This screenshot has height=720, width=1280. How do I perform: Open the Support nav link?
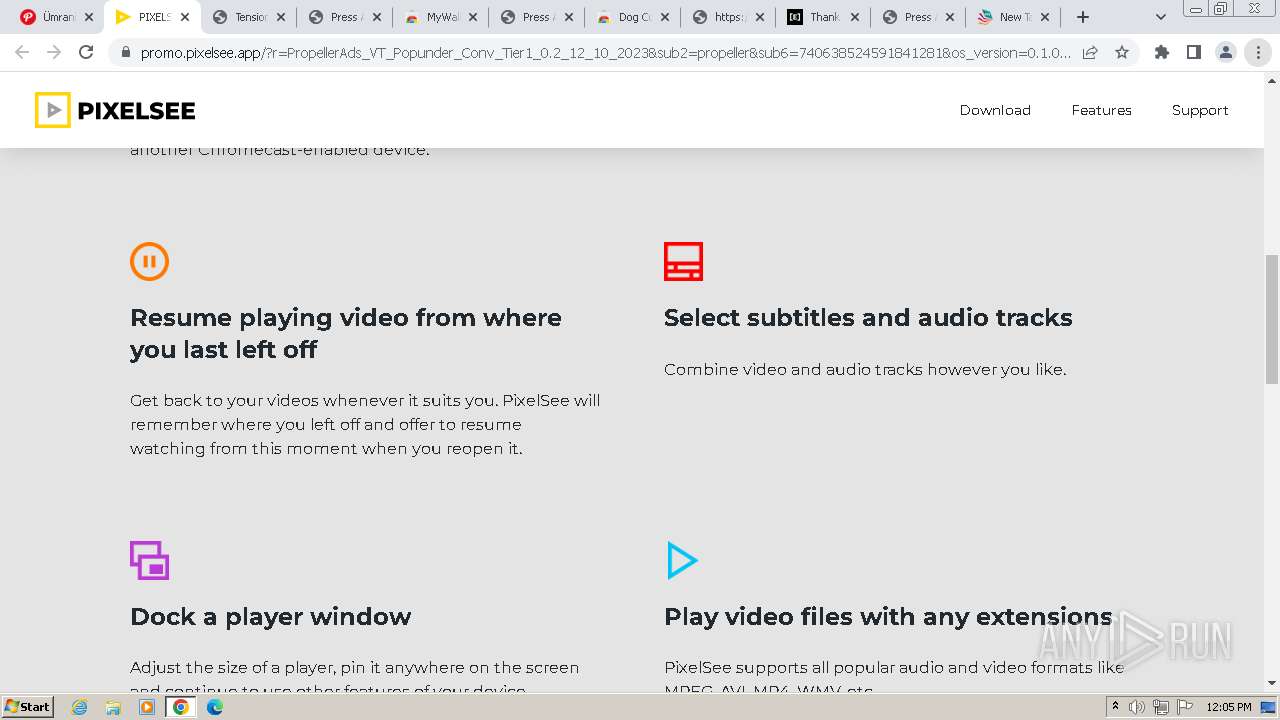click(x=1200, y=110)
